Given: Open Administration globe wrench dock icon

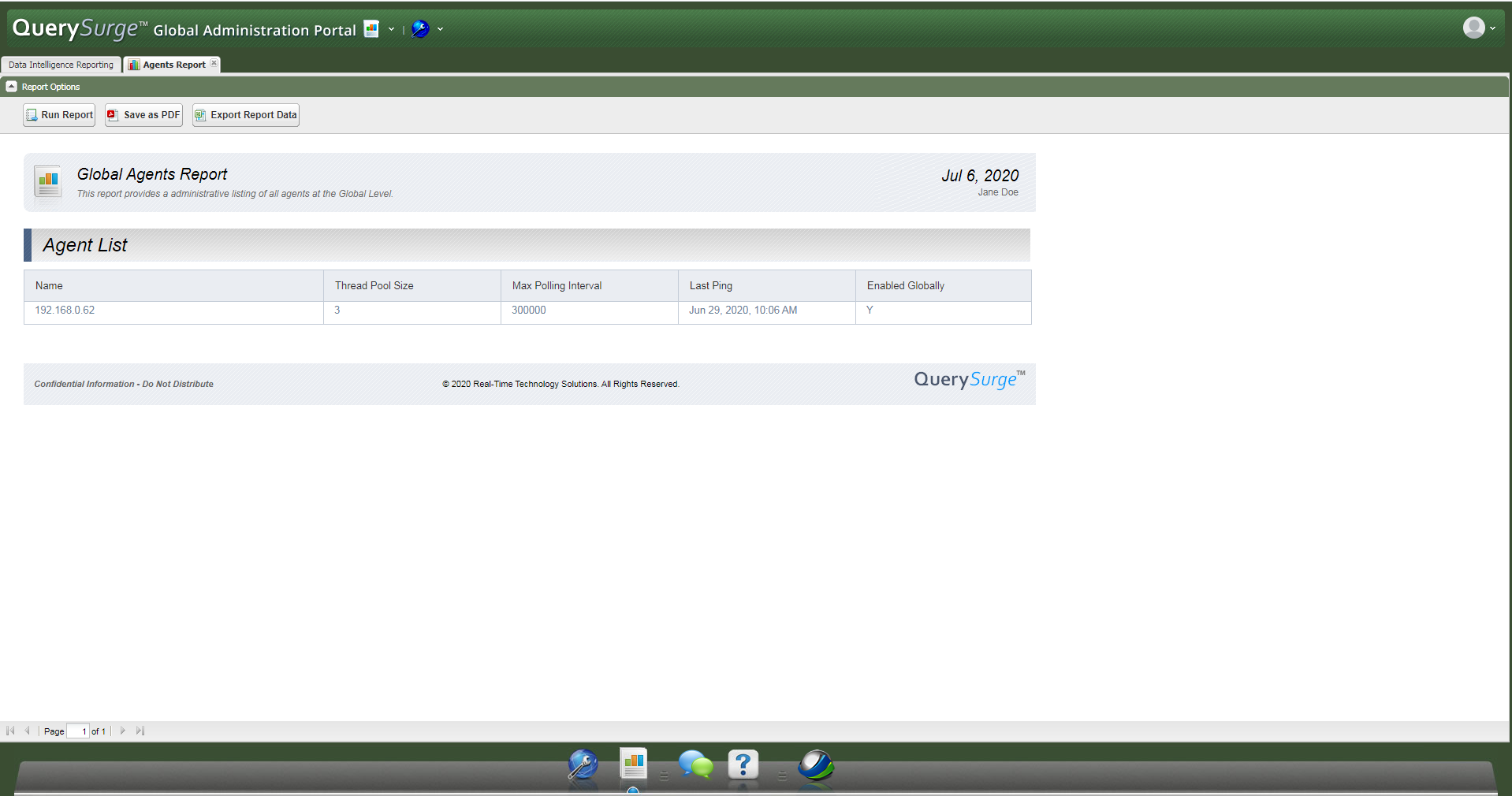Looking at the screenshot, I should click(x=583, y=764).
